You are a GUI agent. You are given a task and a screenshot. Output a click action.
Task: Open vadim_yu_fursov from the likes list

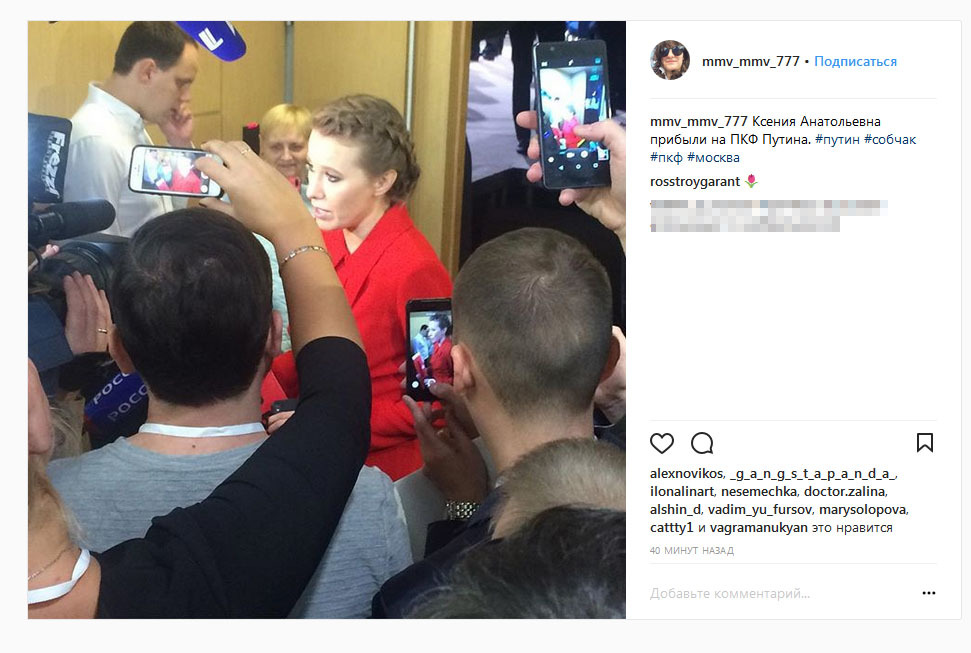pyautogui.click(x=759, y=509)
